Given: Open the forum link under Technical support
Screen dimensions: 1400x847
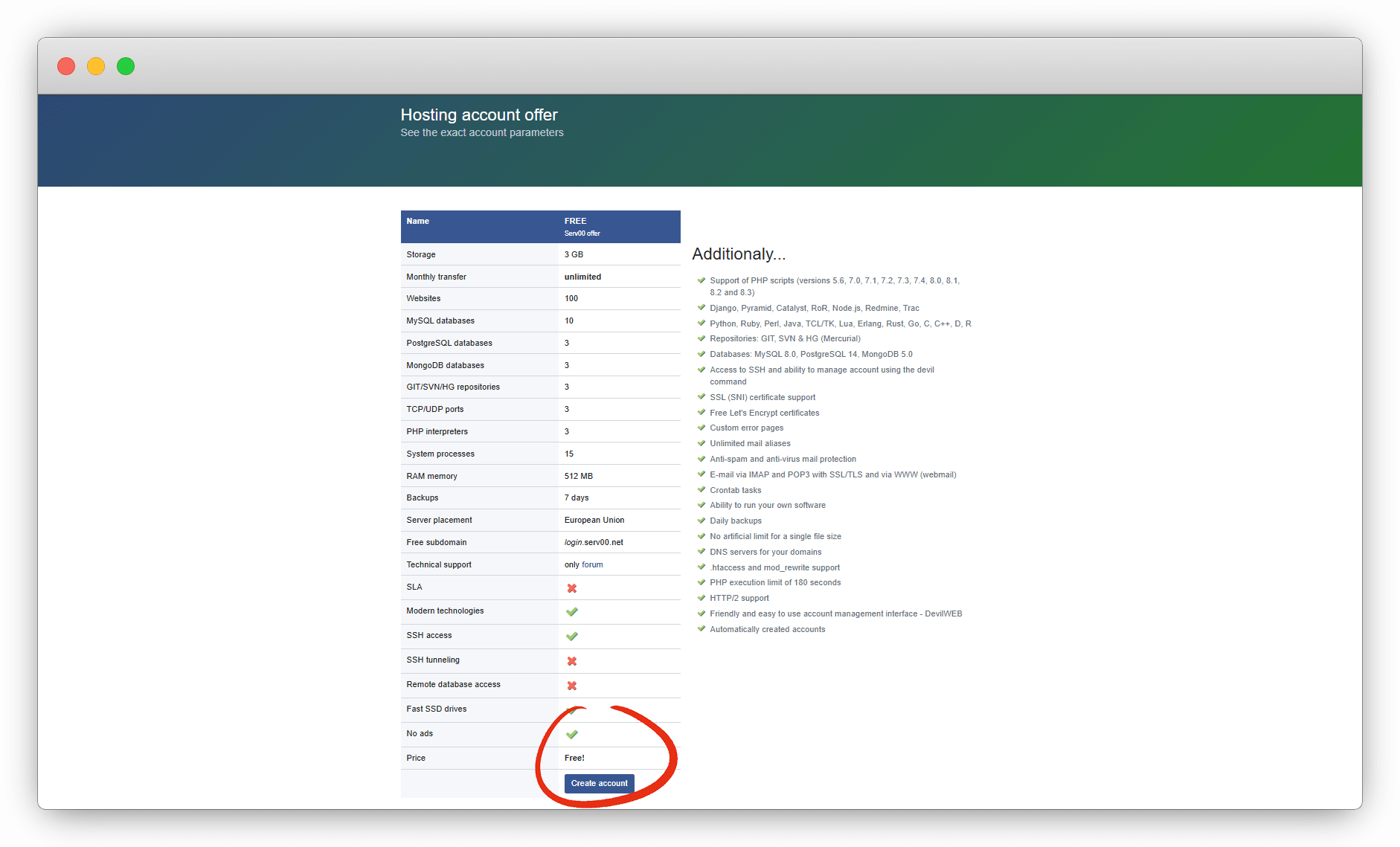Looking at the screenshot, I should 592,564.
